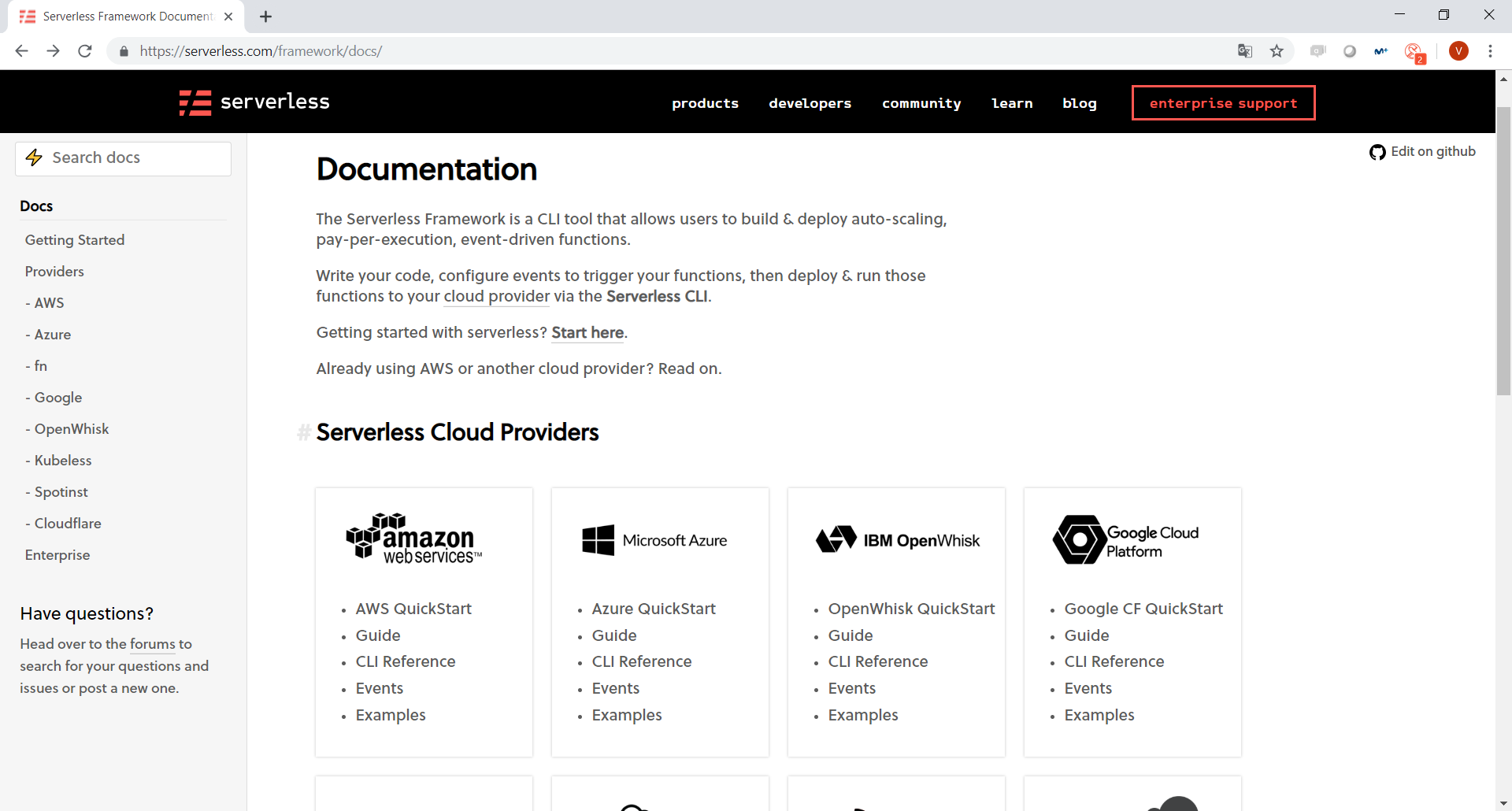Open a new browser tab
This screenshot has height=811, width=1512.
click(x=266, y=17)
